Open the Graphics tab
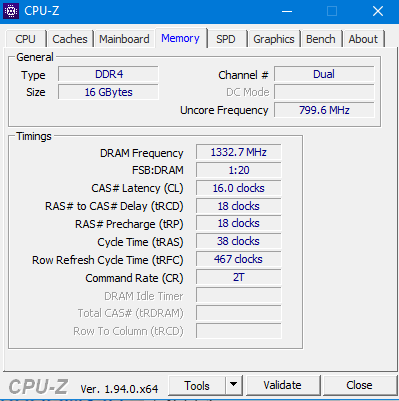Screen dimensions: 399x401 274,39
